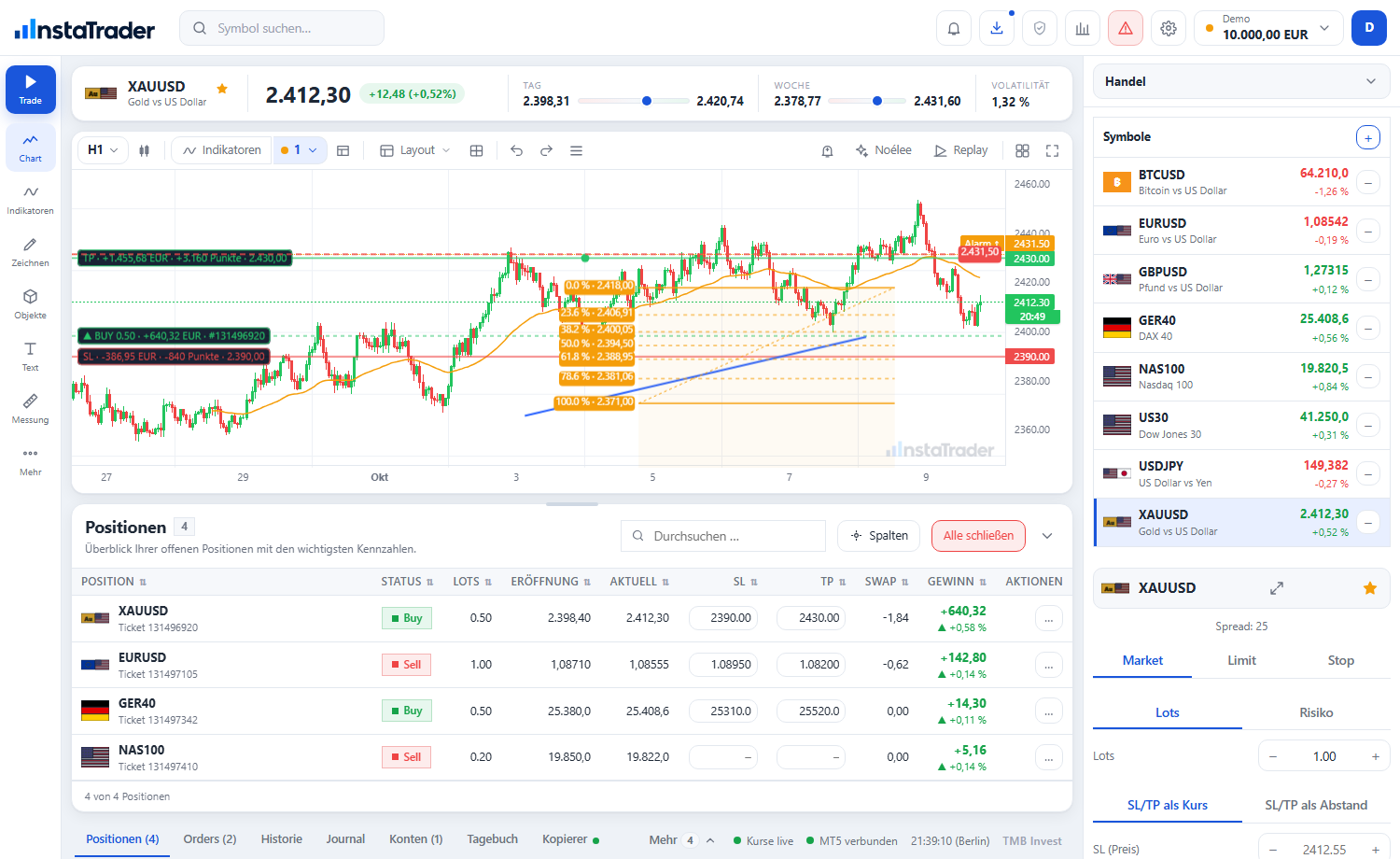Click the download icon in the header
Viewport: 1400px width, 859px height.
(x=997, y=28)
